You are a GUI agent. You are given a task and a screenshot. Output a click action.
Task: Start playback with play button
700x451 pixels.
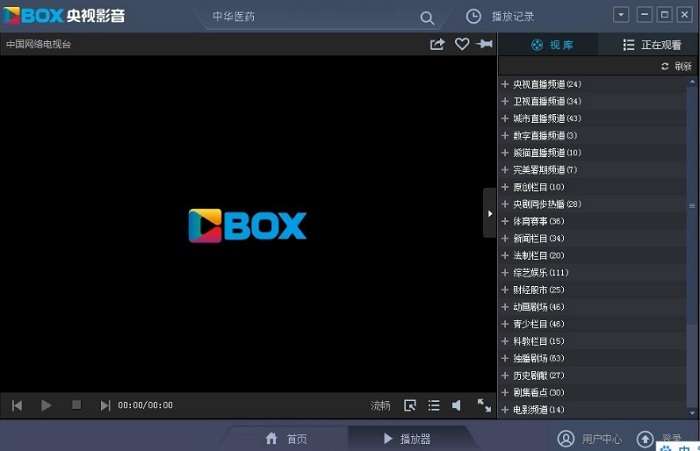tap(46, 405)
